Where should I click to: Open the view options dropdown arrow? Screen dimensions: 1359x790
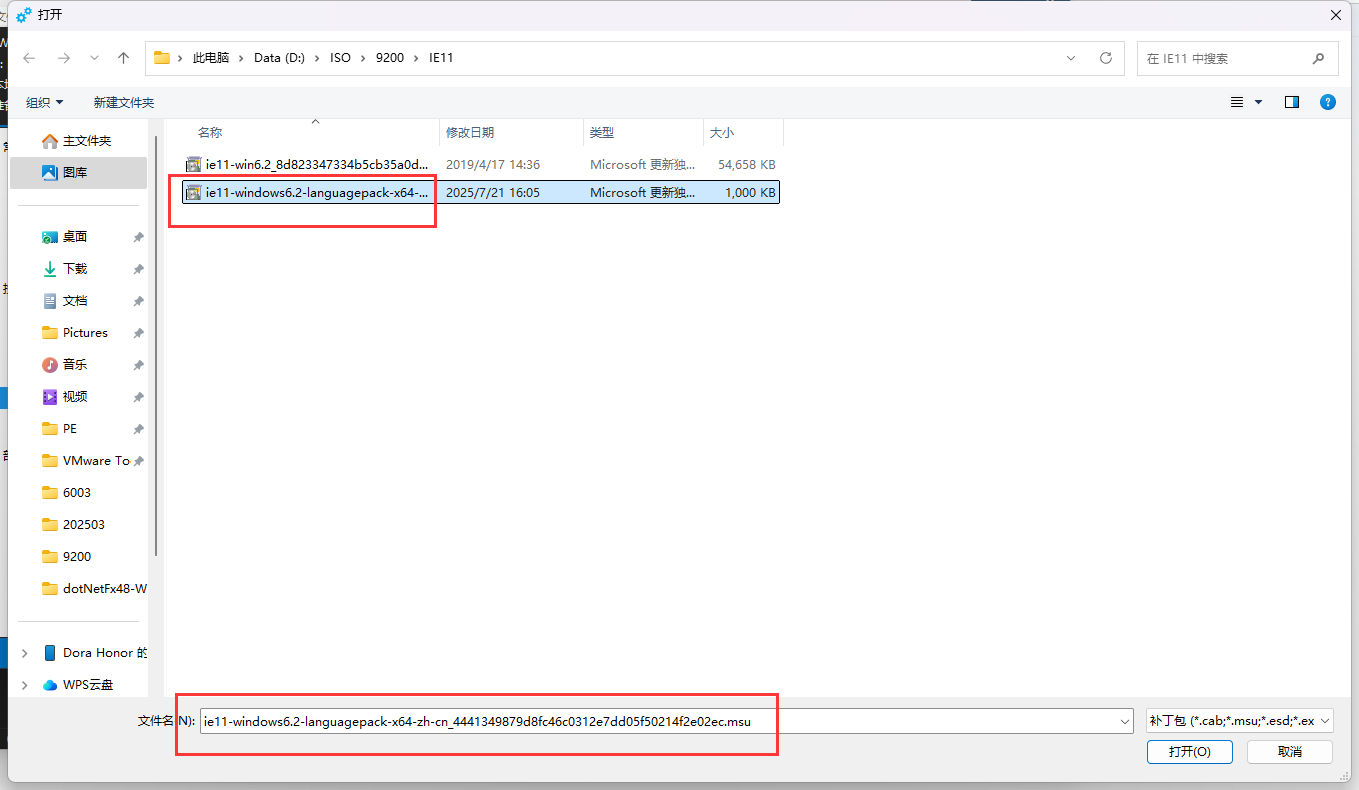pos(1258,102)
